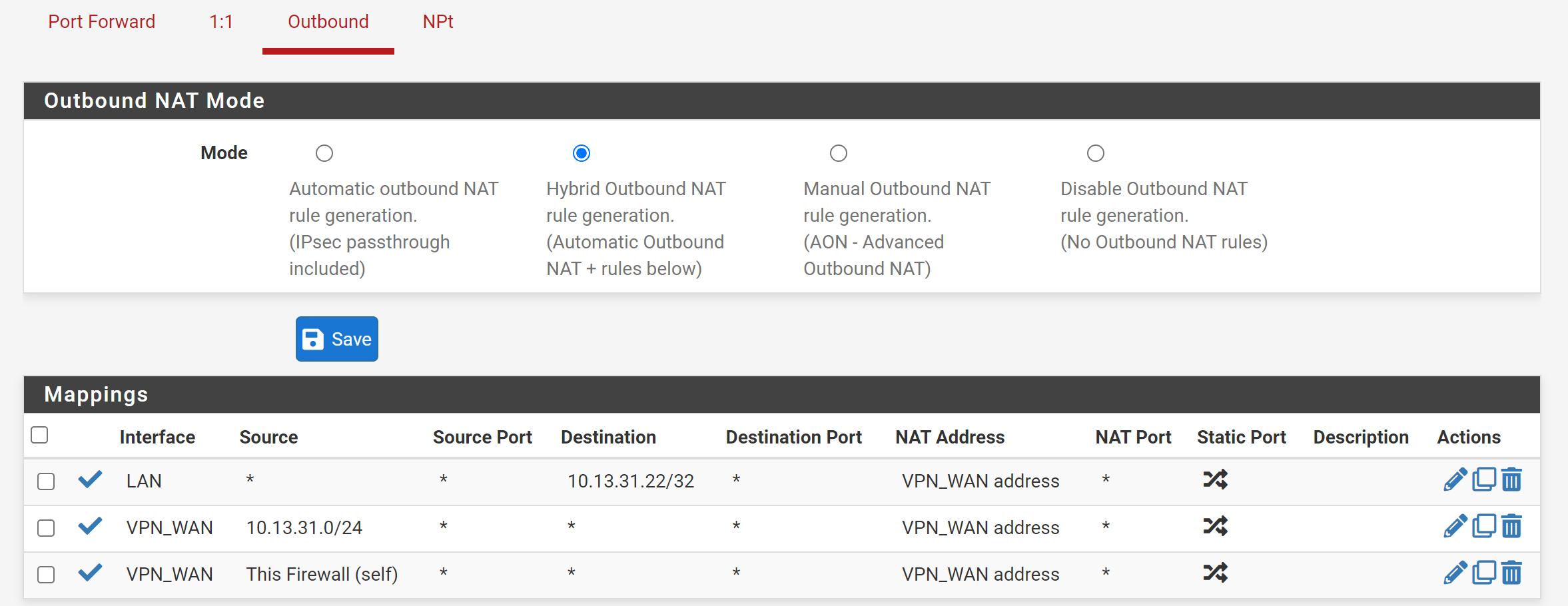
Task: Choose Disable Outbound NAT mode
Action: click(x=1096, y=153)
